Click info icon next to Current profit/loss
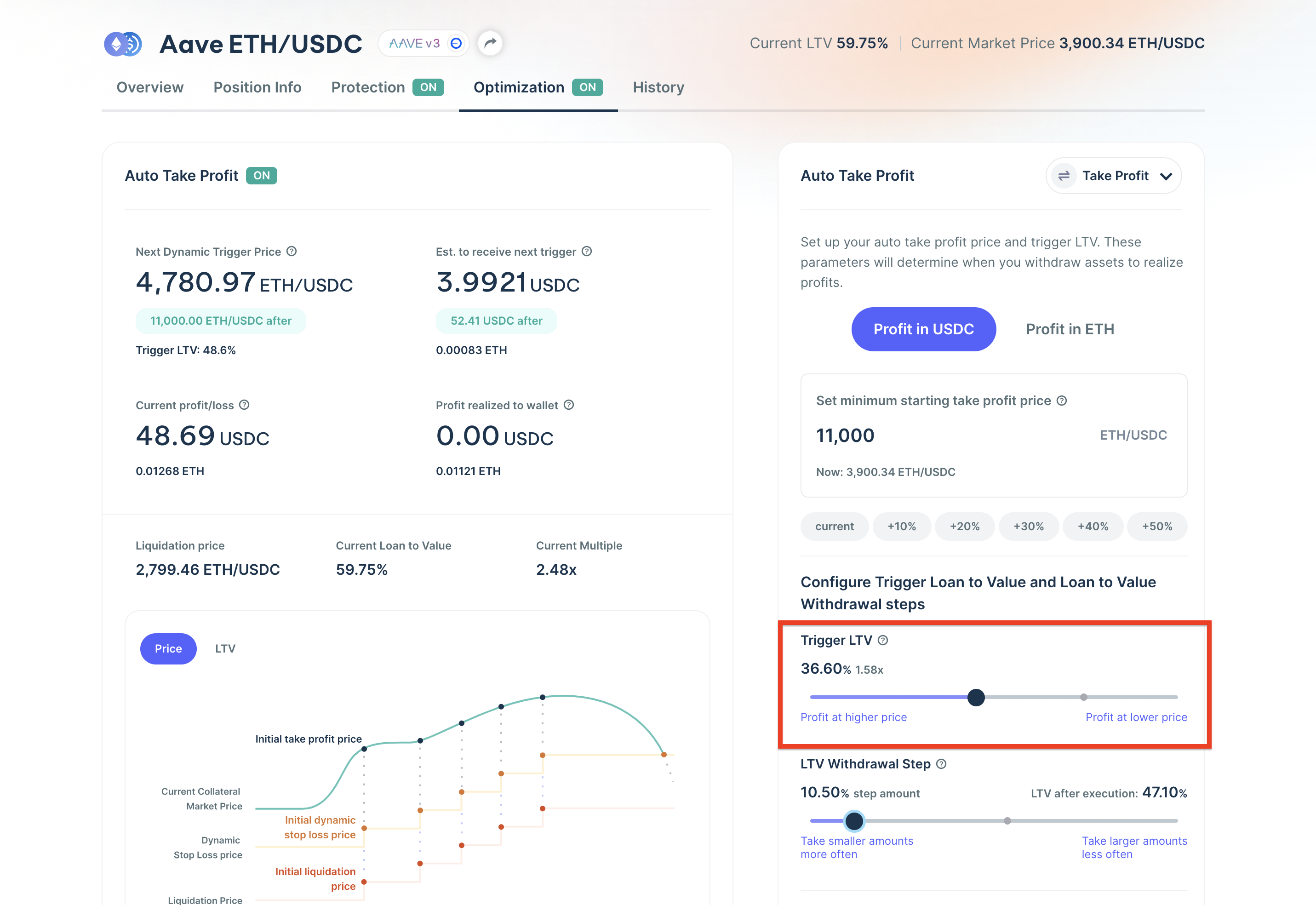 (x=244, y=405)
